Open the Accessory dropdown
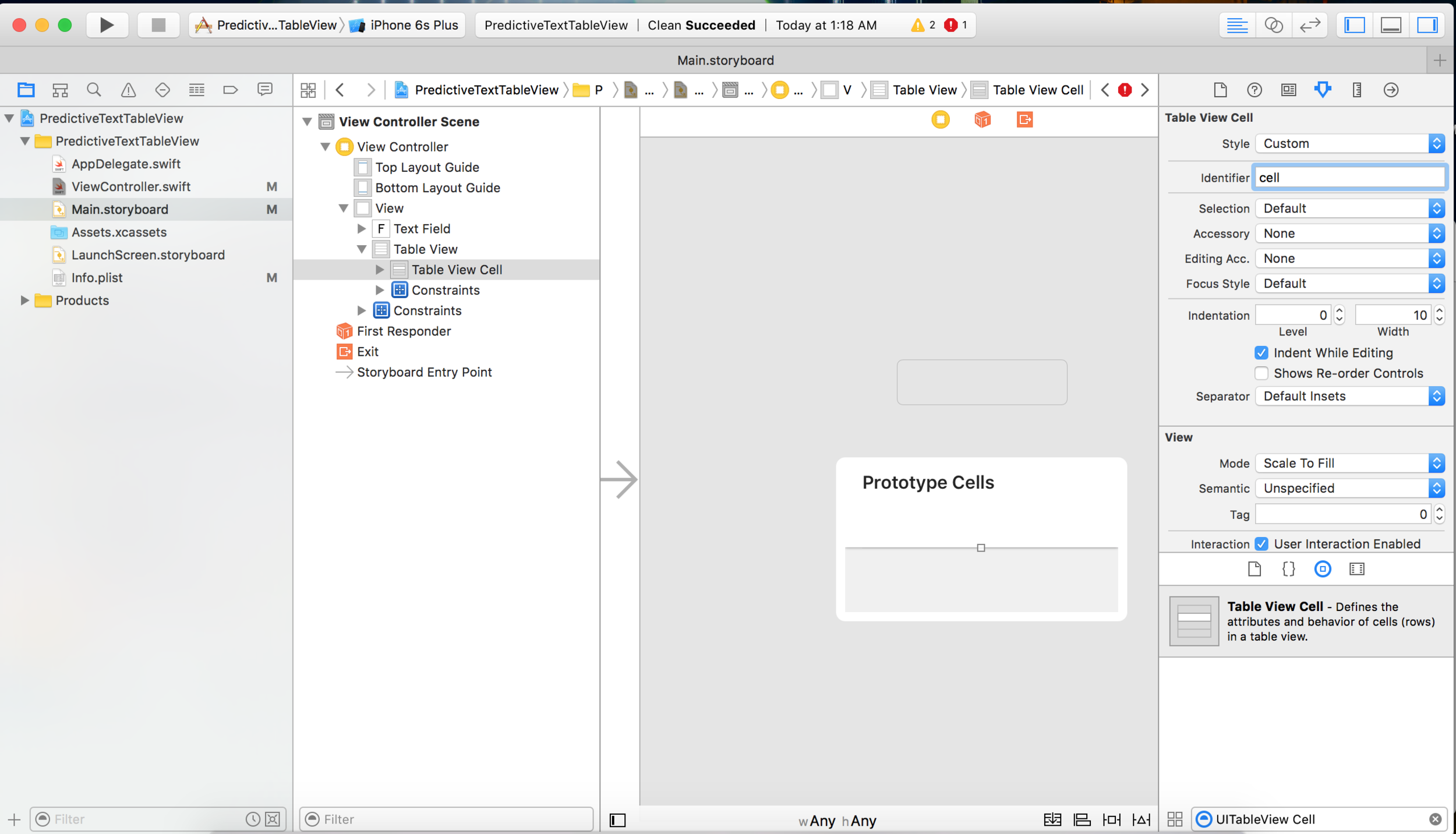This screenshot has height=834, width=1456. [1349, 233]
